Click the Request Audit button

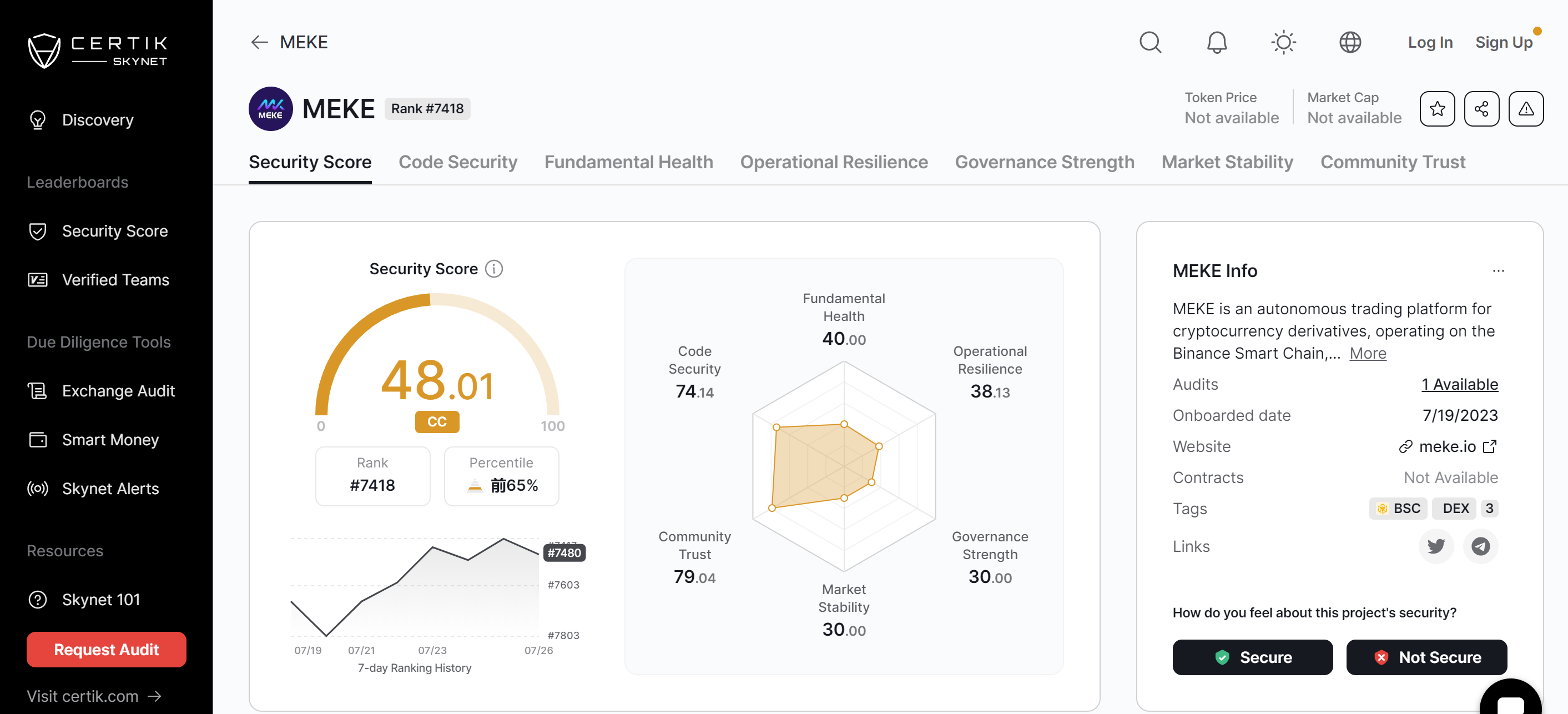107,649
